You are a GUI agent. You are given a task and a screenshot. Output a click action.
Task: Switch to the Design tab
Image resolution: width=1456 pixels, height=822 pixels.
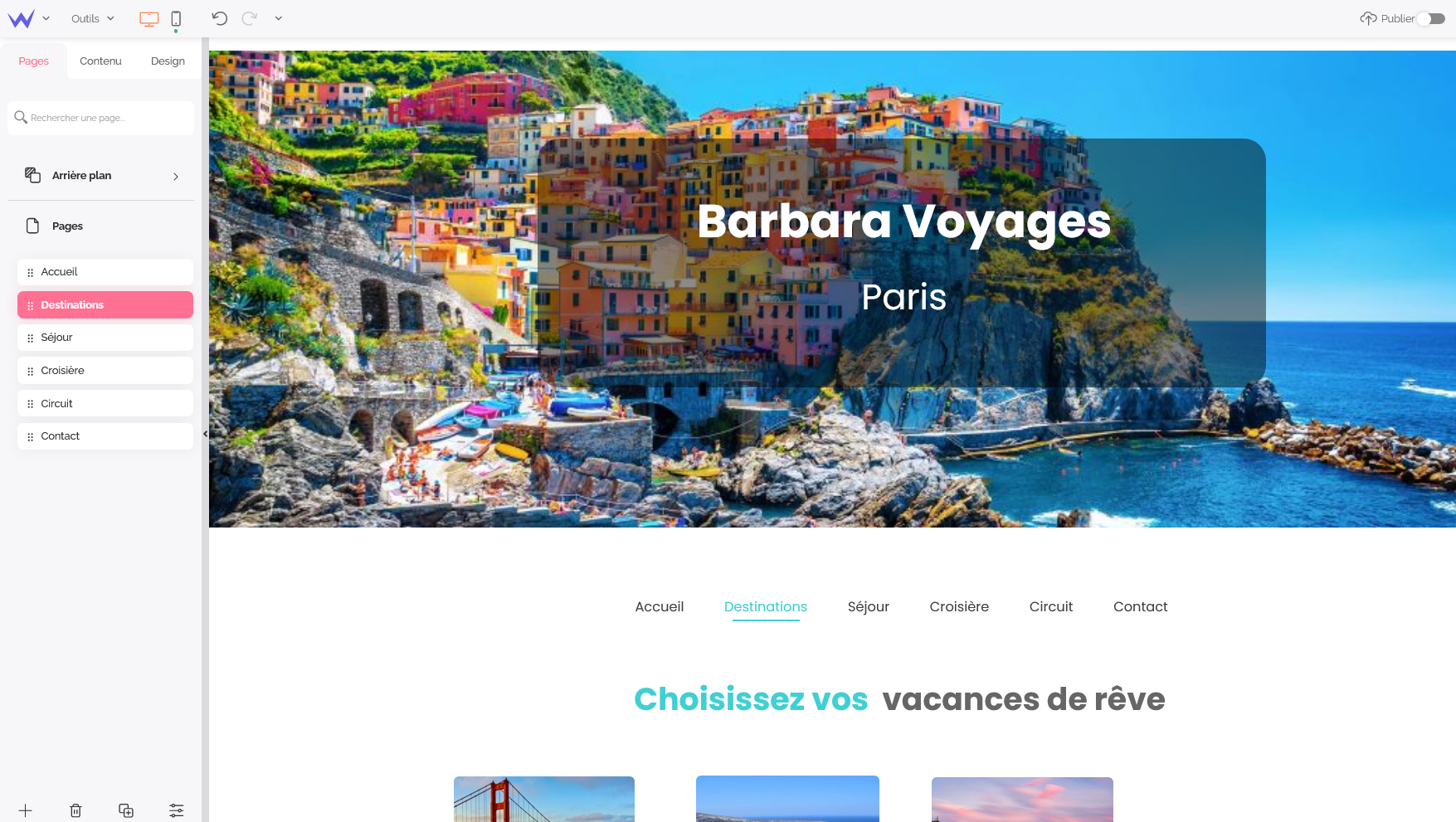[x=168, y=61]
